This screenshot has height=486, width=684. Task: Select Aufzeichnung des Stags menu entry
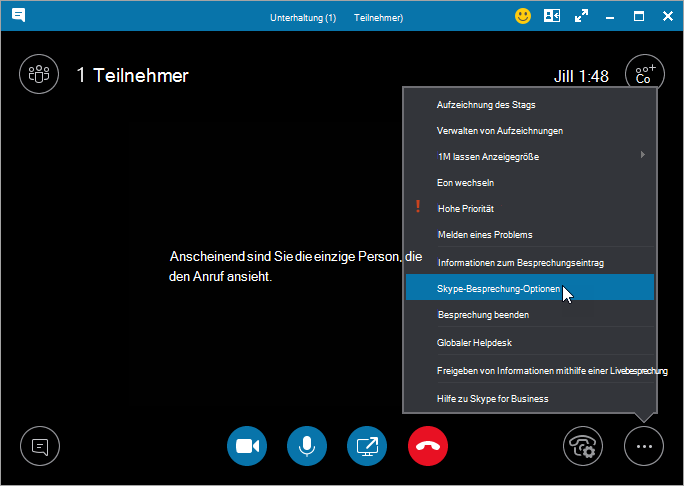pos(530,105)
